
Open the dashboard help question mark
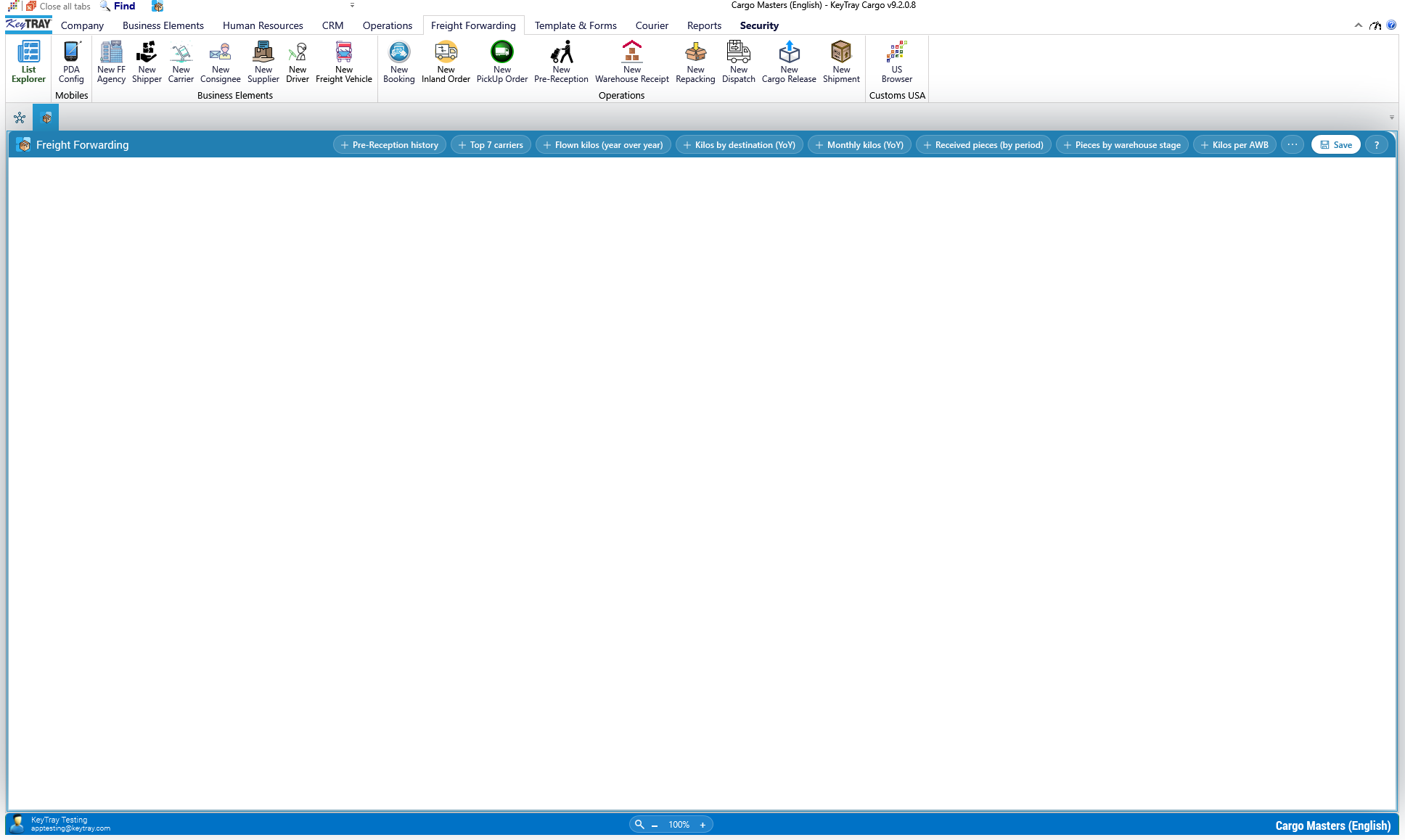(x=1377, y=145)
